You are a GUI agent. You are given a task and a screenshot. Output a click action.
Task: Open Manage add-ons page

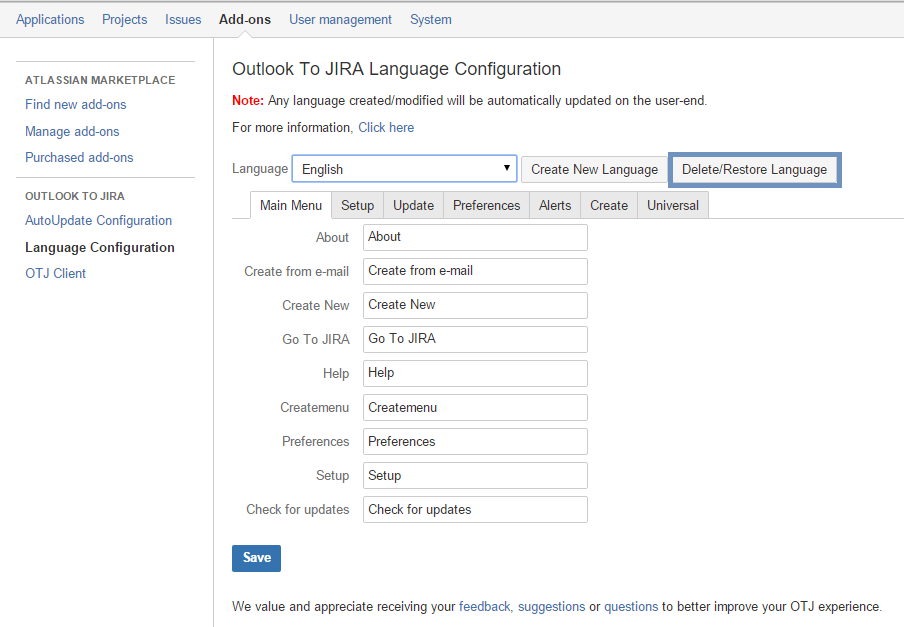[x=72, y=131]
